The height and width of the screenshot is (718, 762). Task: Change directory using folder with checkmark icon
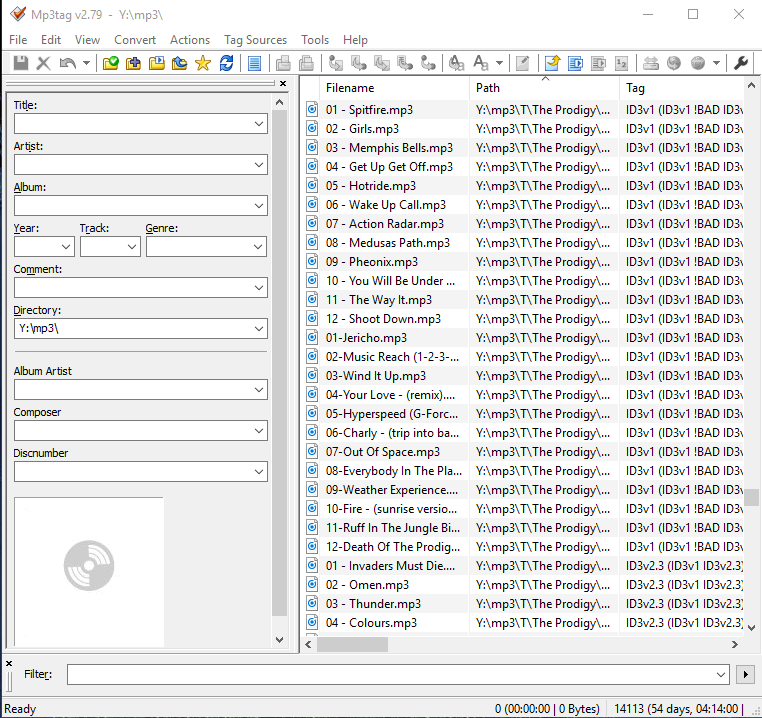(x=110, y=63)
